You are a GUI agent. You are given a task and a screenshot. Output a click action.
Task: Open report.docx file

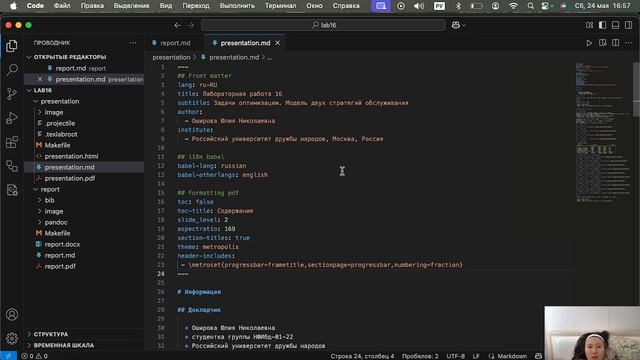[62, 244]
